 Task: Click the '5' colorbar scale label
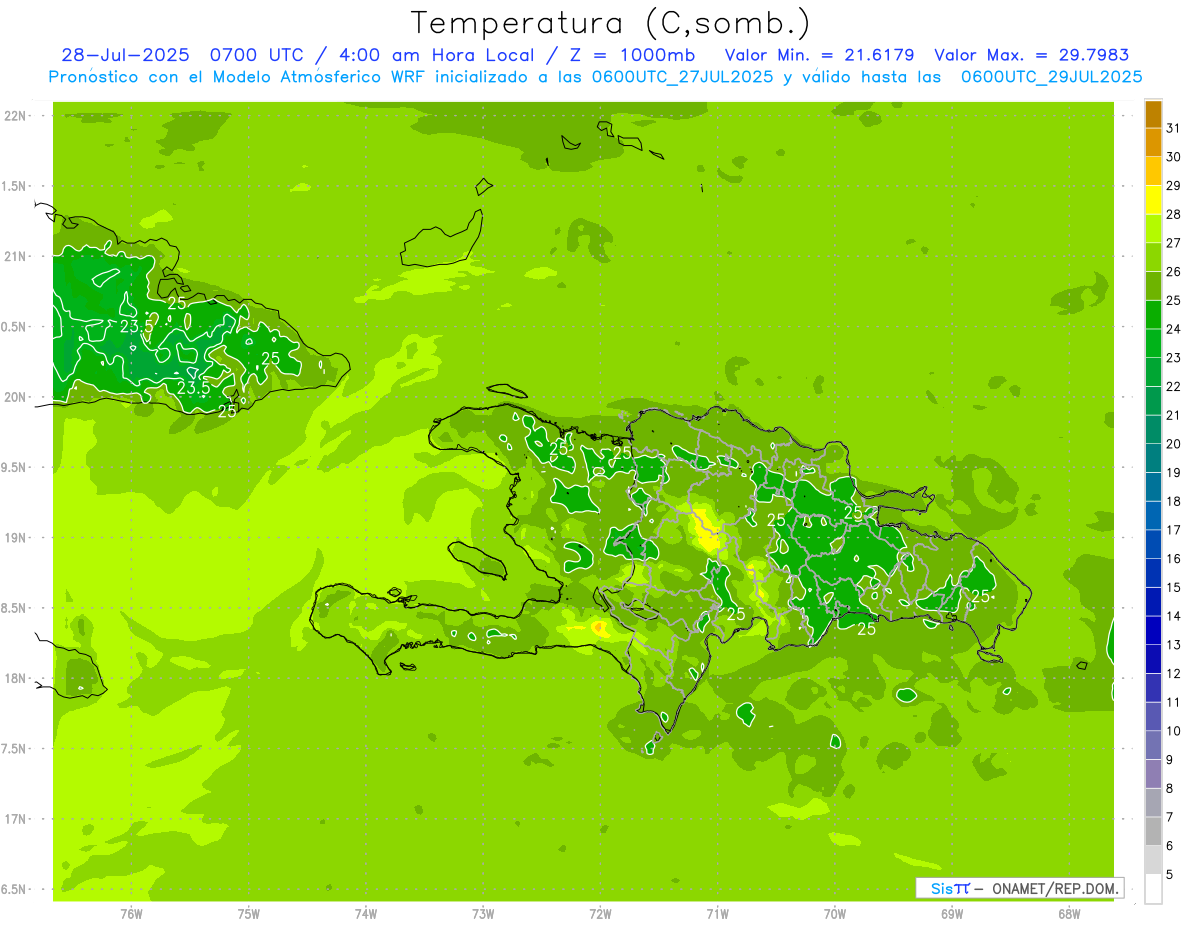click(1170, 875)
